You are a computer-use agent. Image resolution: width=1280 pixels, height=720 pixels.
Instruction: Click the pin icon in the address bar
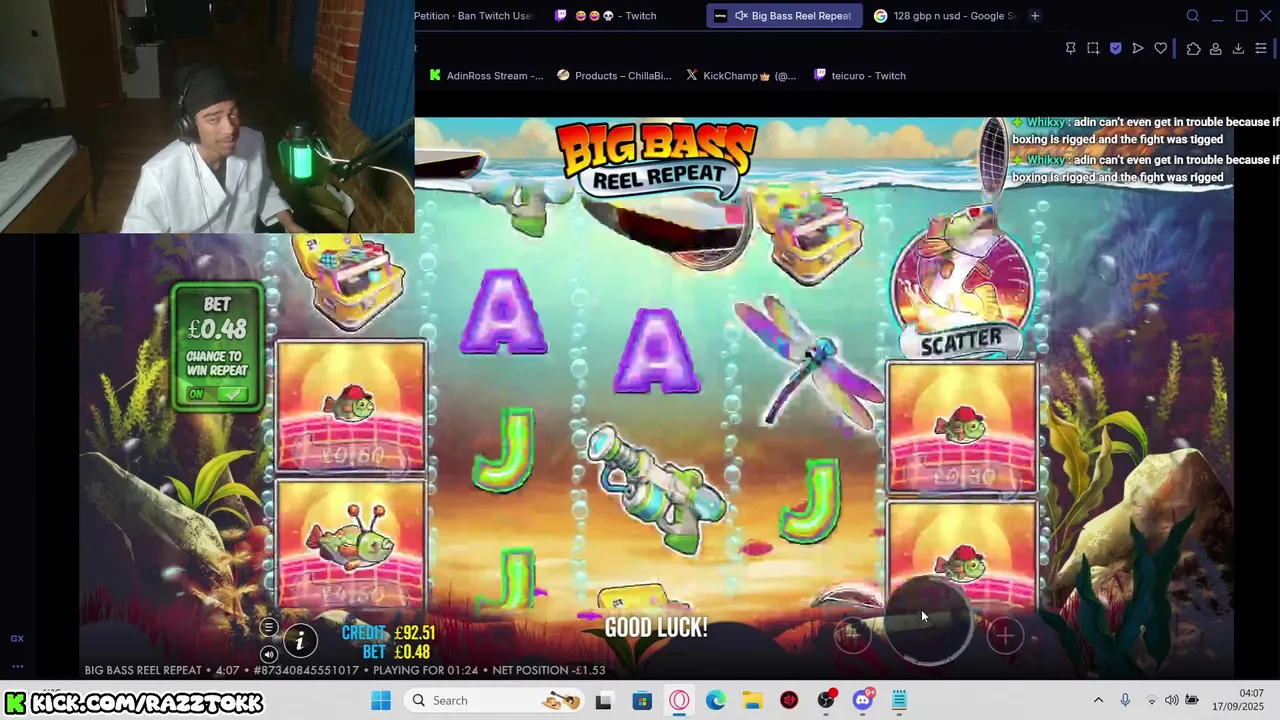point(1070,48)
